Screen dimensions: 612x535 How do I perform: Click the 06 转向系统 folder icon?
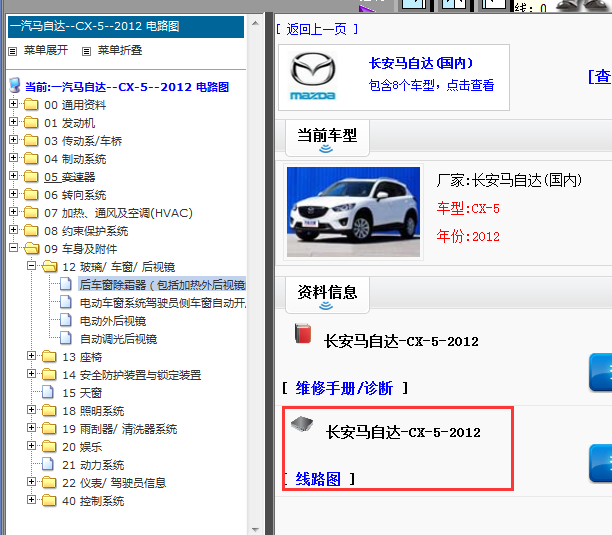(x=31, y=194)
